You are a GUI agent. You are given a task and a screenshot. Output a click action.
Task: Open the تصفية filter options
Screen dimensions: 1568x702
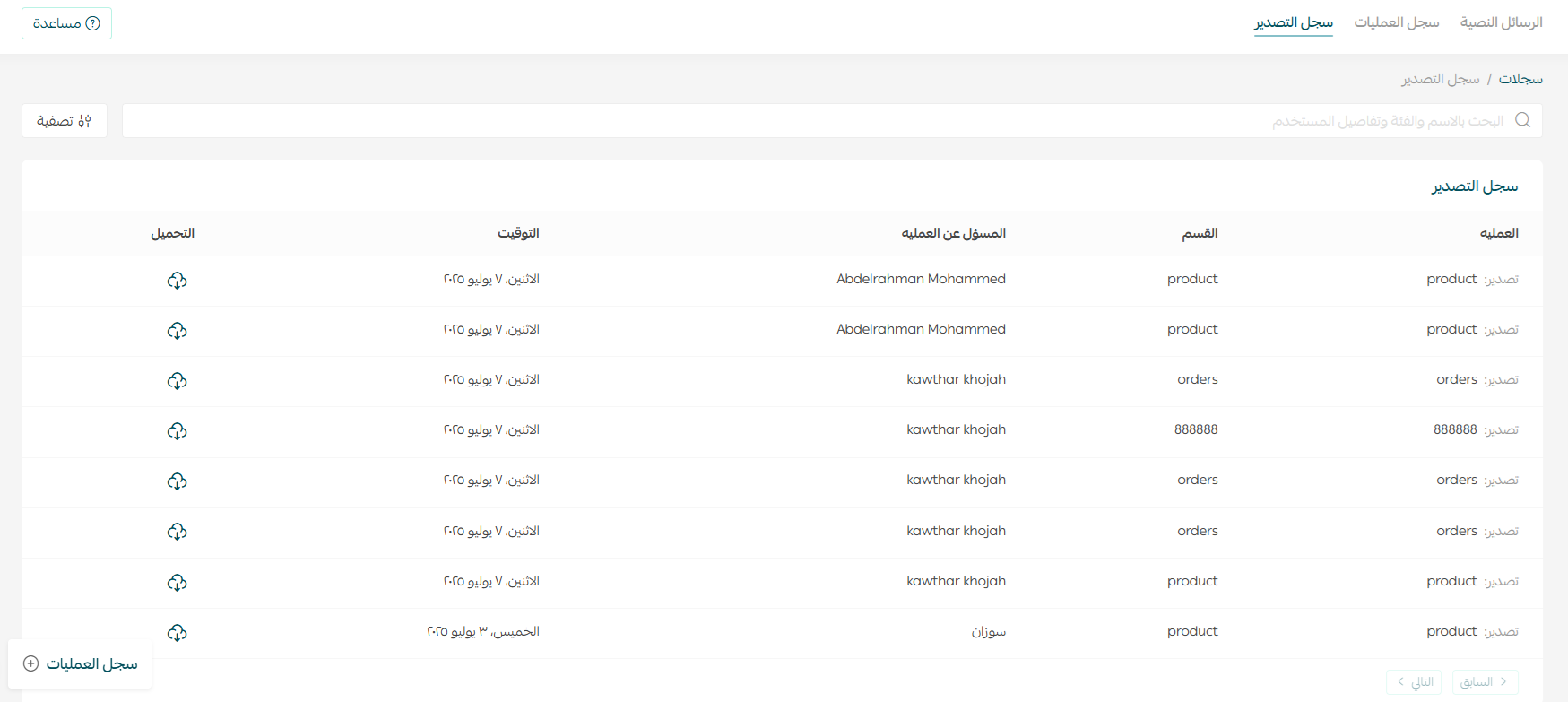(65, 121)
